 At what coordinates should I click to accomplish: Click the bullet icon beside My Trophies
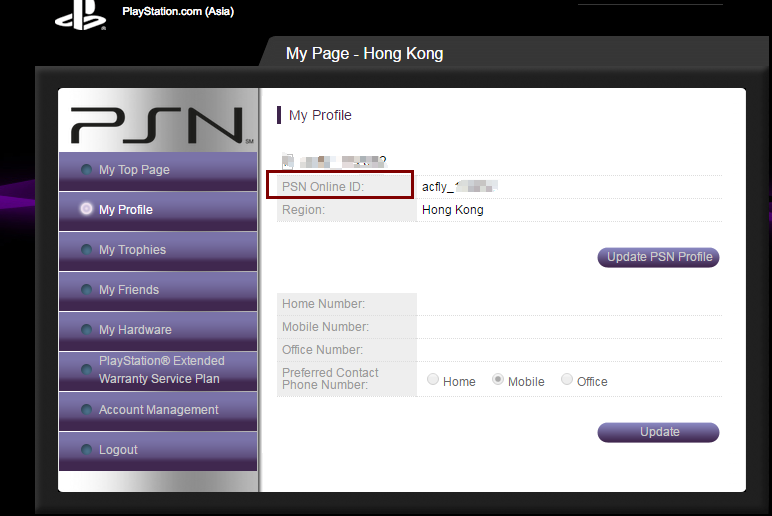point(86,250)
